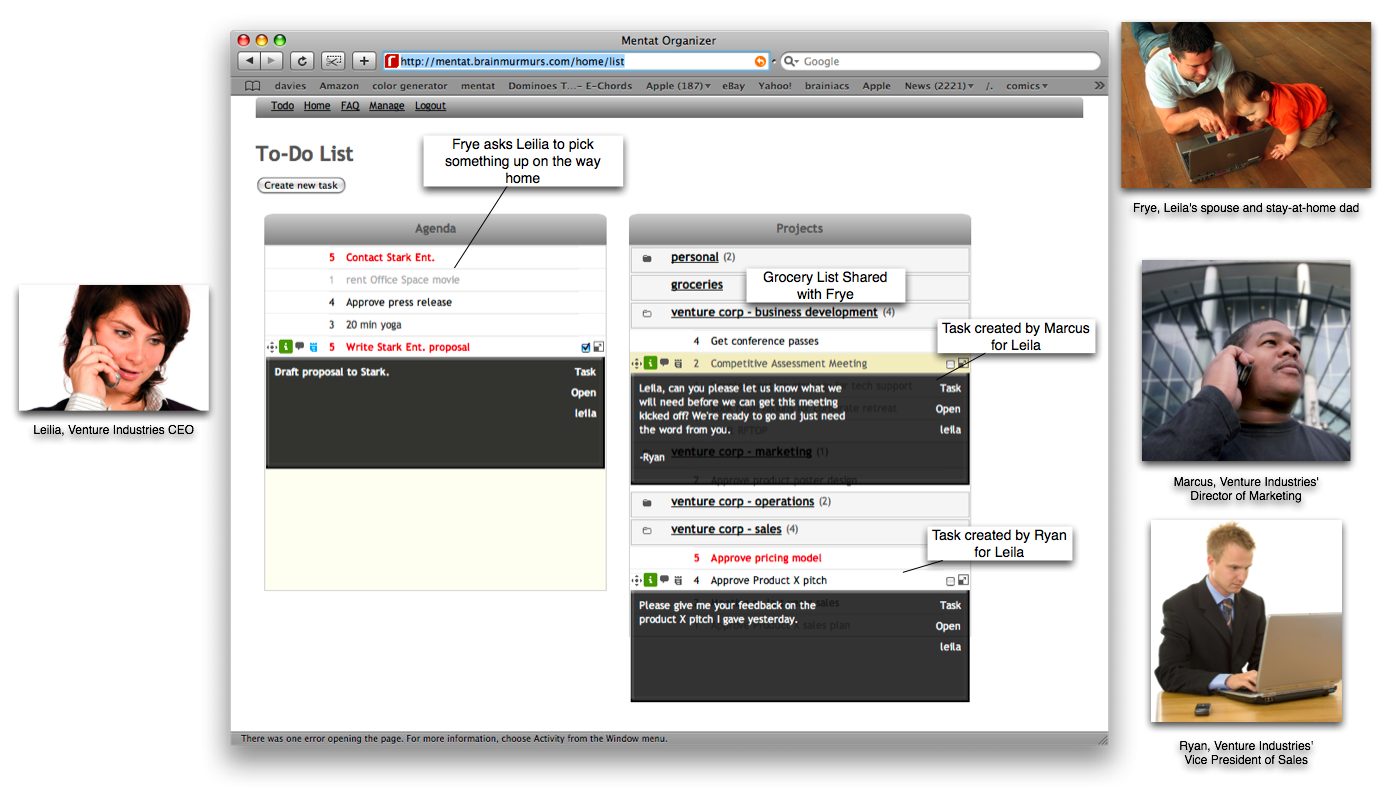
Task: Click icon right of comment bubble, Competitive Assessment row
Action: point(678,364)
